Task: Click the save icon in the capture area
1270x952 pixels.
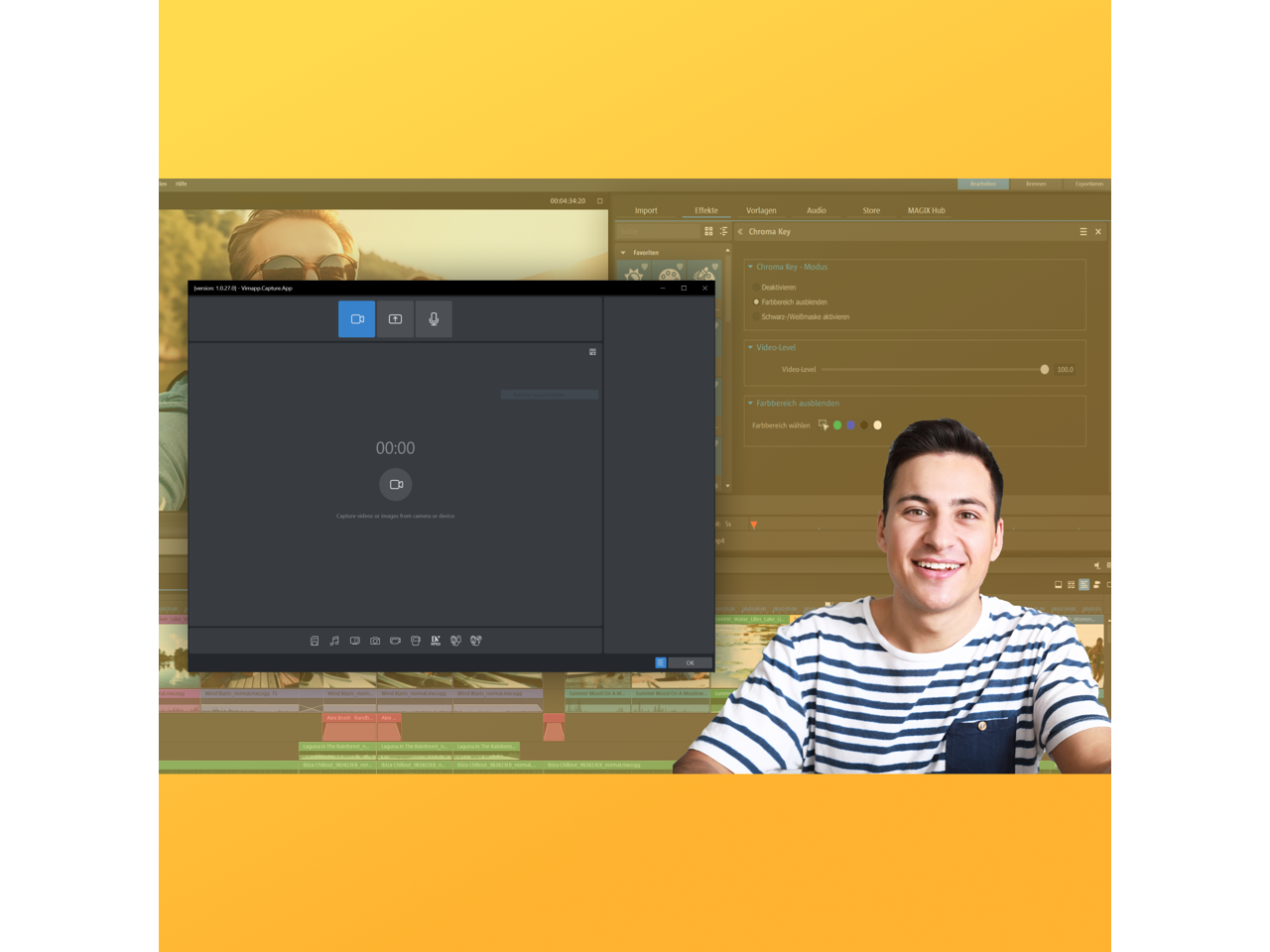Action: 592,352
